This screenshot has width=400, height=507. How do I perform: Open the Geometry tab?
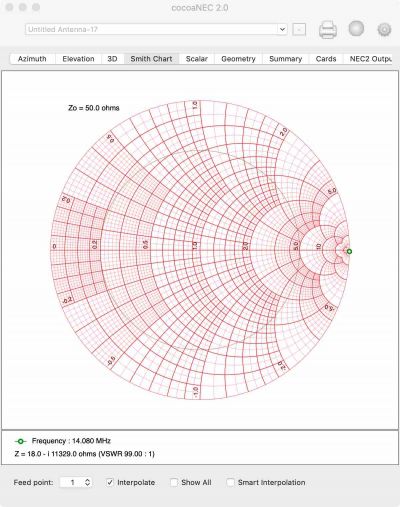238,59
